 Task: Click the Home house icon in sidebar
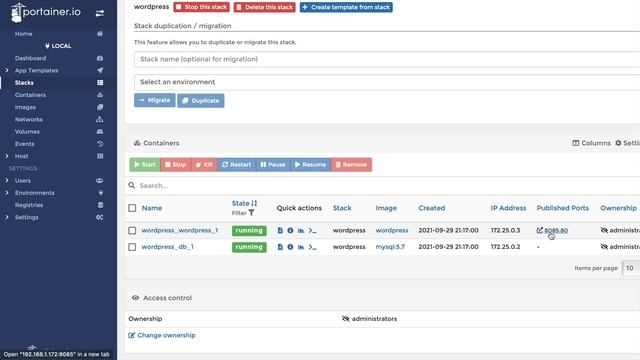[x=100, y=34]
